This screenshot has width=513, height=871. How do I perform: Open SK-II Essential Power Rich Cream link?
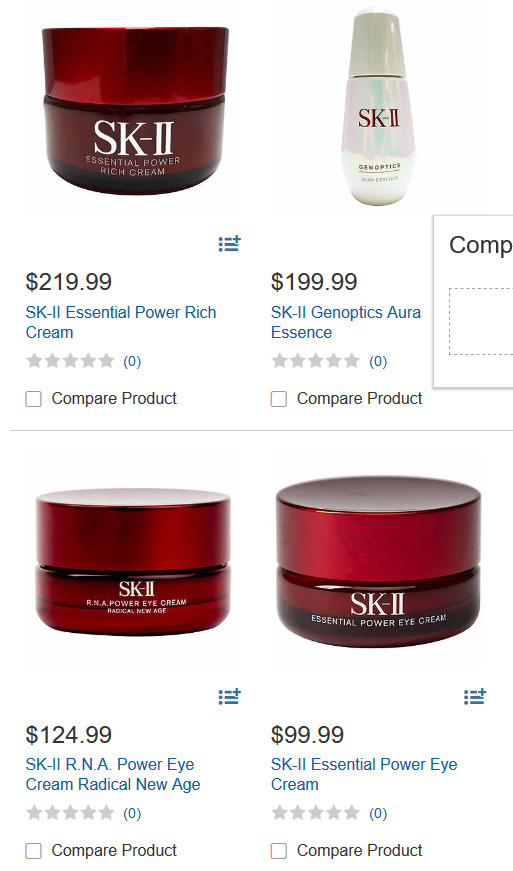[x=120, y=322]
